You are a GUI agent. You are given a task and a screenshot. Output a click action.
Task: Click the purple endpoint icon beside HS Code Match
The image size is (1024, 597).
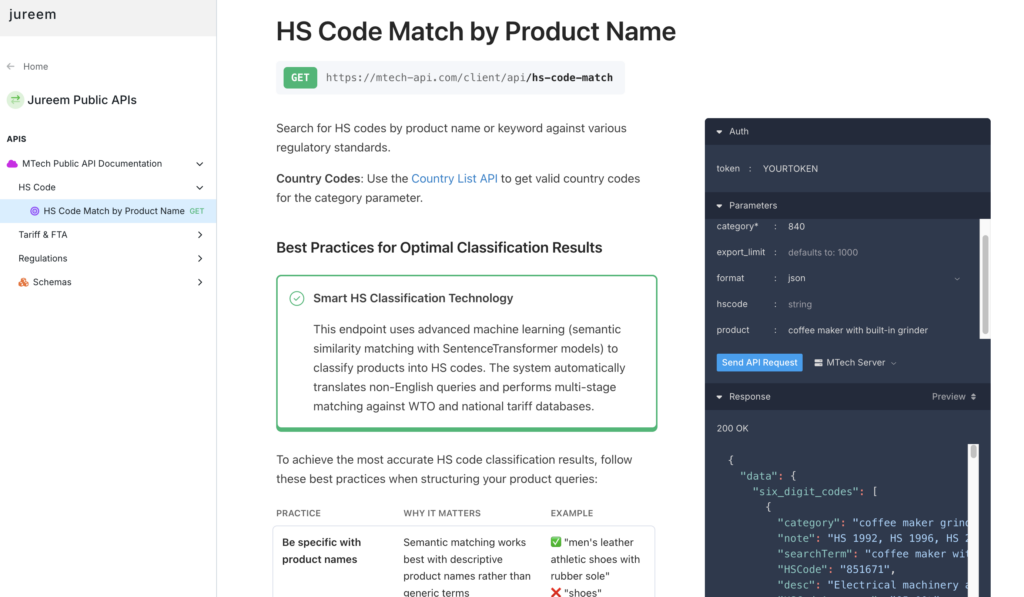click(x=35, y=211)
